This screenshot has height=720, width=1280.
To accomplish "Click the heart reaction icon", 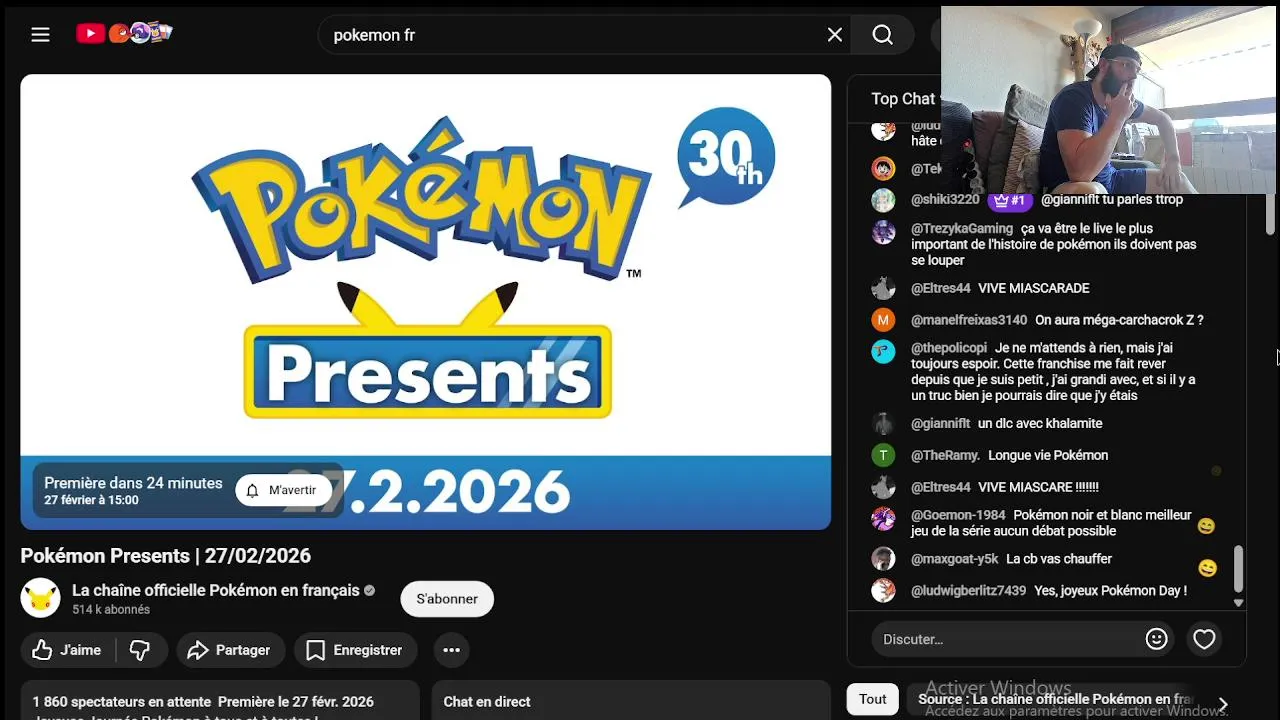I will [1204, 639].
